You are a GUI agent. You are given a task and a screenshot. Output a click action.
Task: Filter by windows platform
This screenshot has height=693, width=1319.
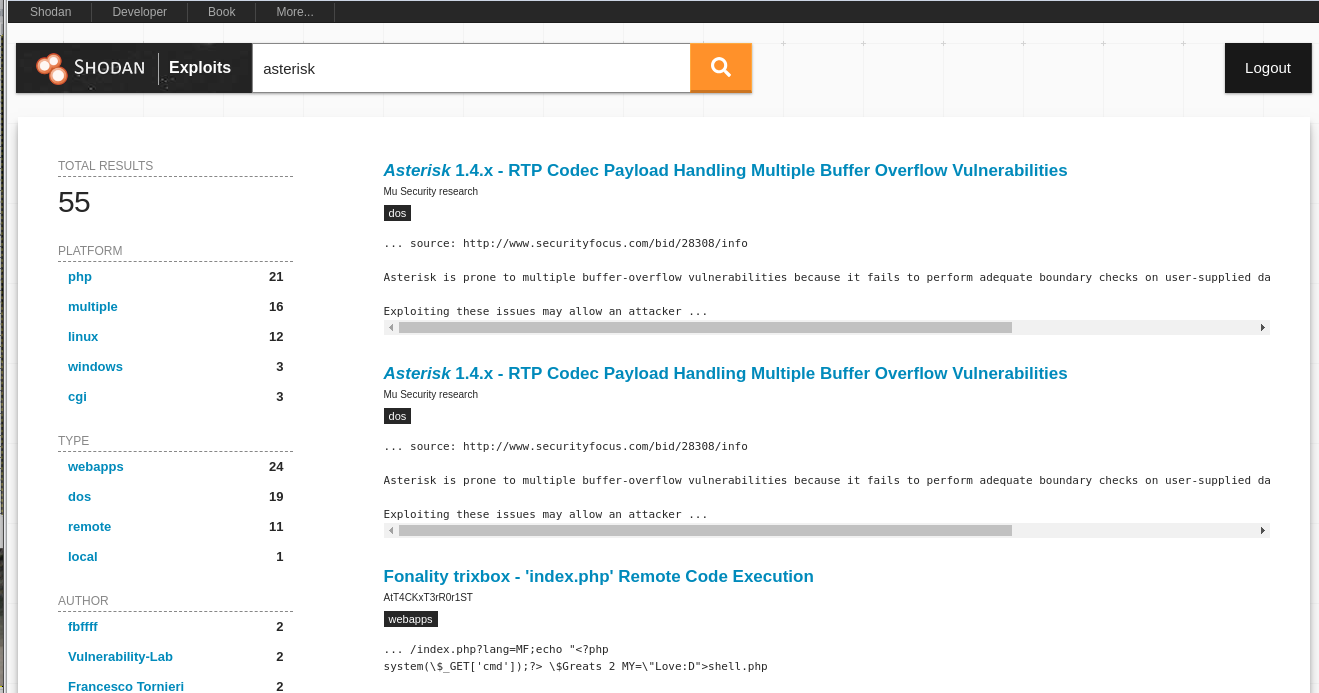pyautogui.click(x=95, y=367)
